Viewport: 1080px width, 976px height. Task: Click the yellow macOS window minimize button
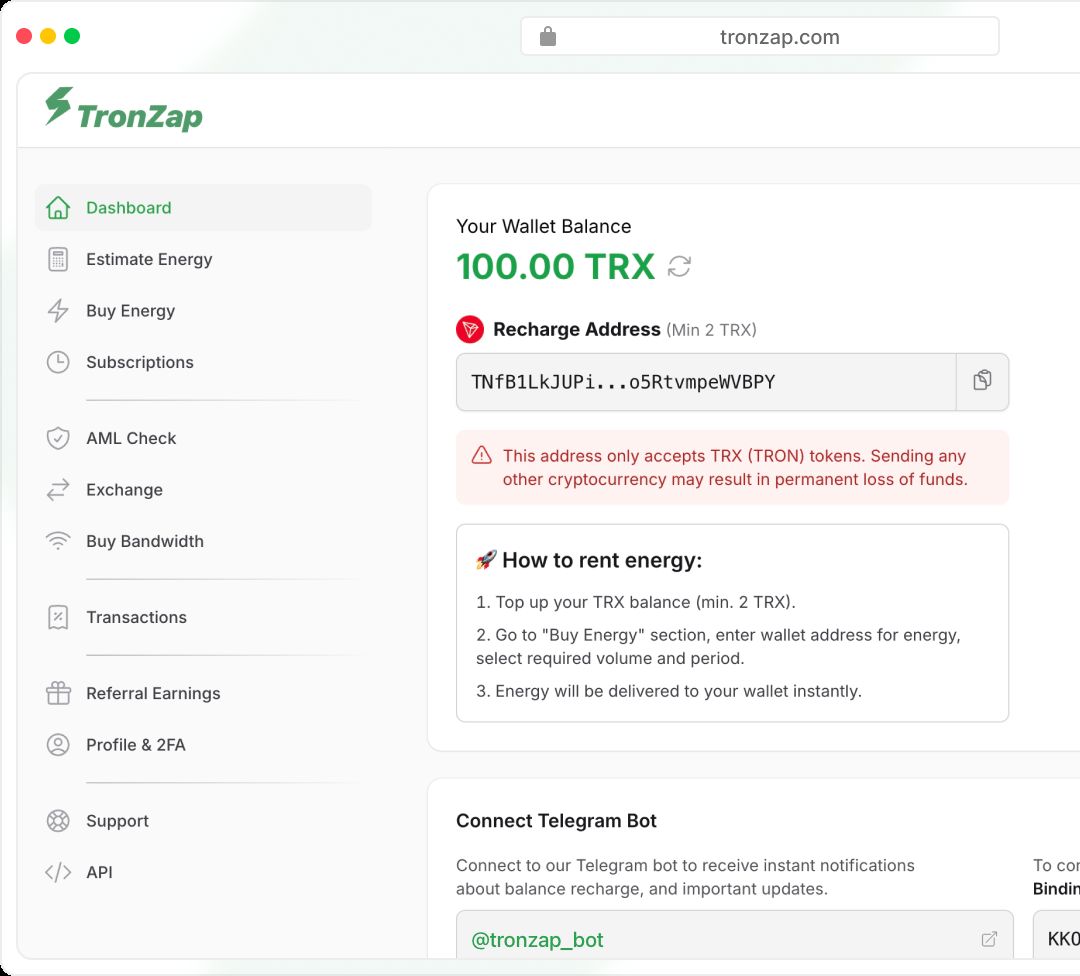click(48, 36)
